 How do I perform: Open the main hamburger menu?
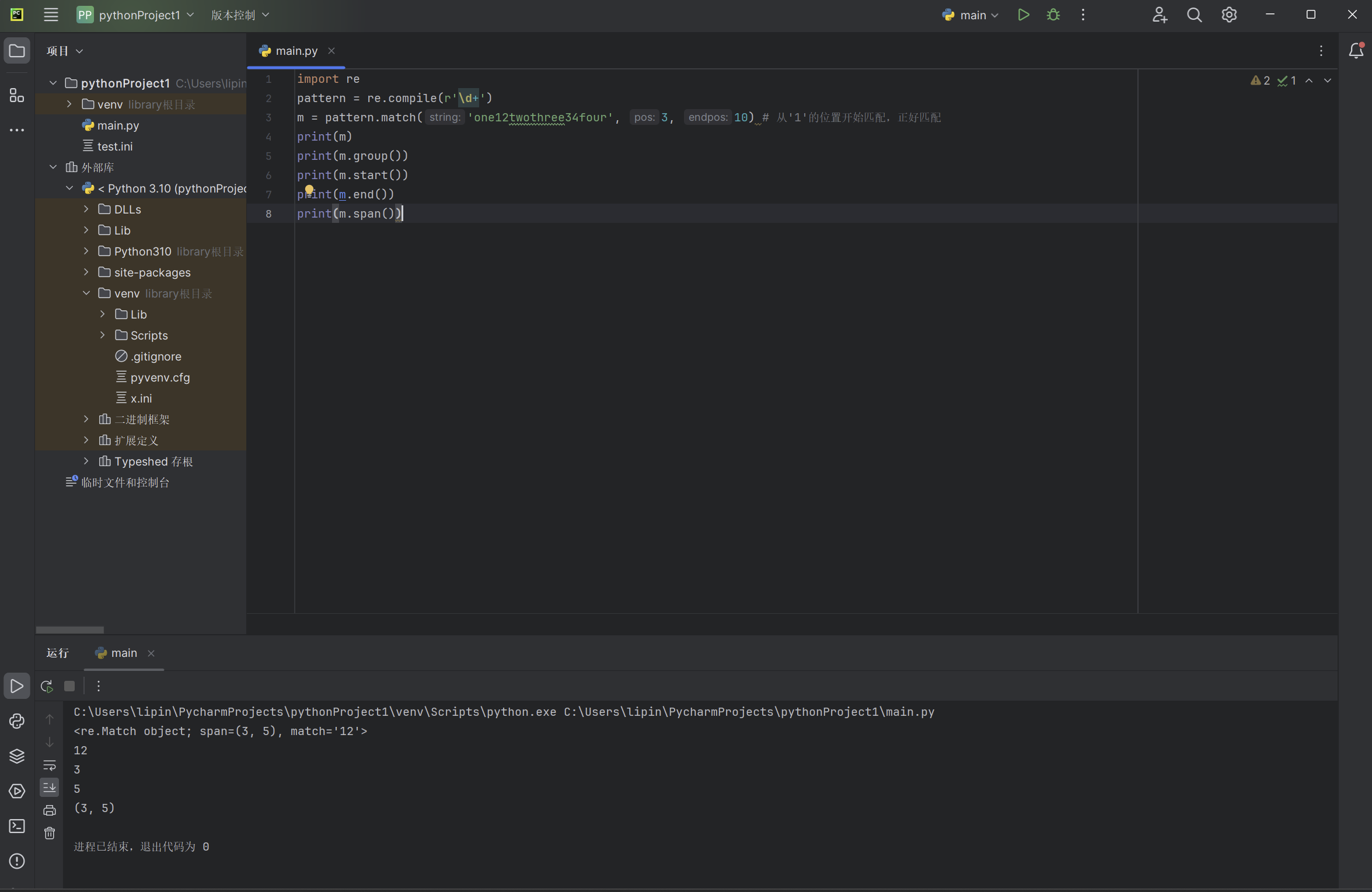coord(51,15)
